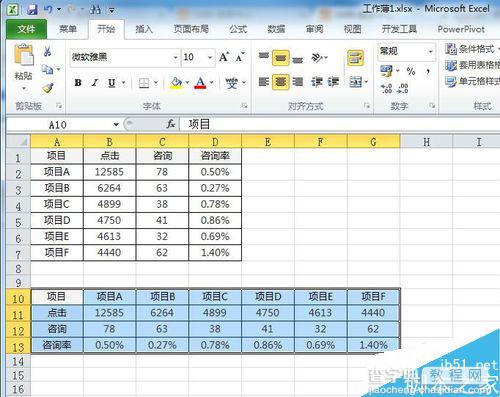
Task: Click the Undo arrow icon
Action: pos(48,9)
